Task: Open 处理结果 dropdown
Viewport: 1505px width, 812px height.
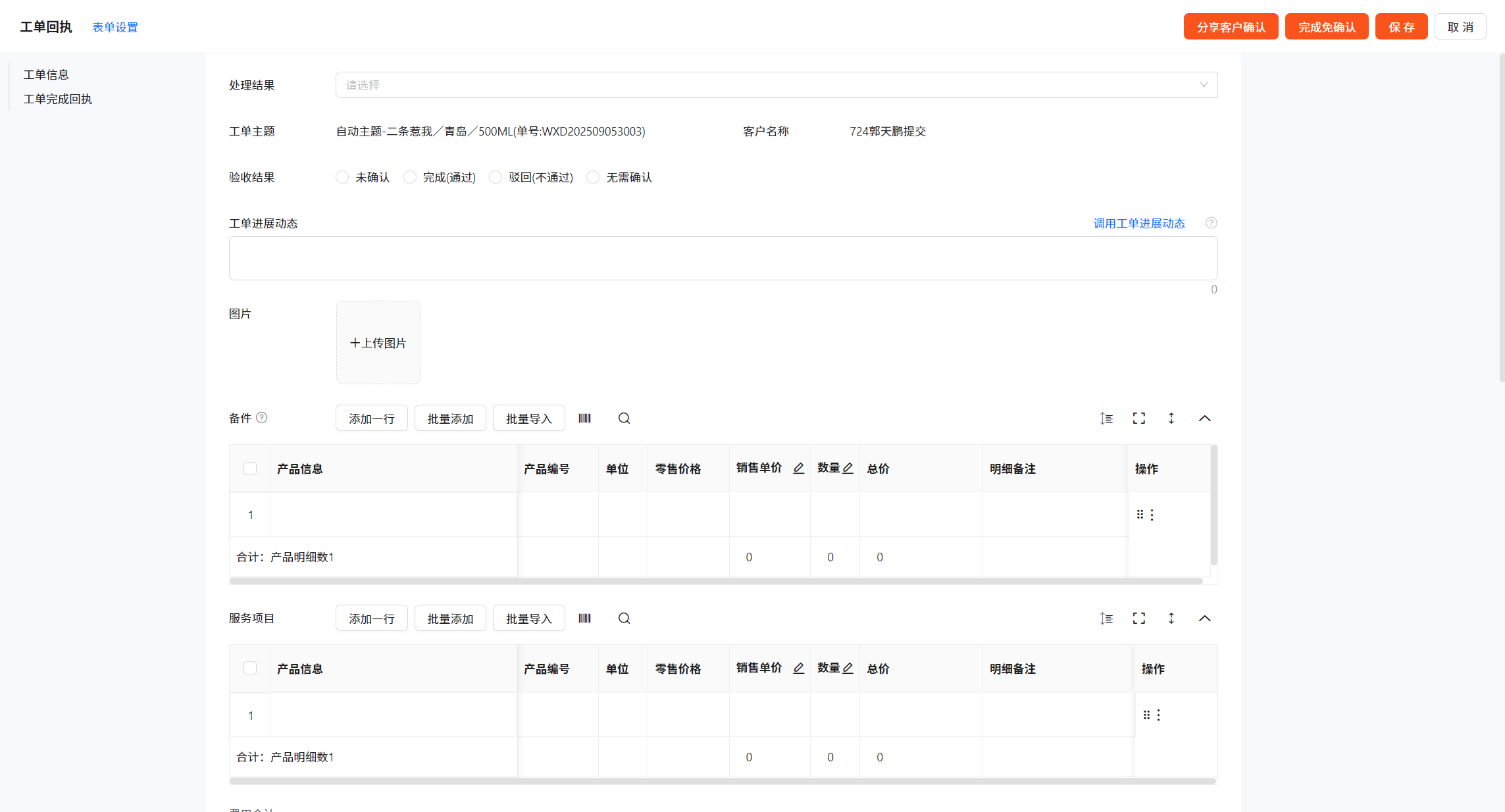Action: point(776,85)
